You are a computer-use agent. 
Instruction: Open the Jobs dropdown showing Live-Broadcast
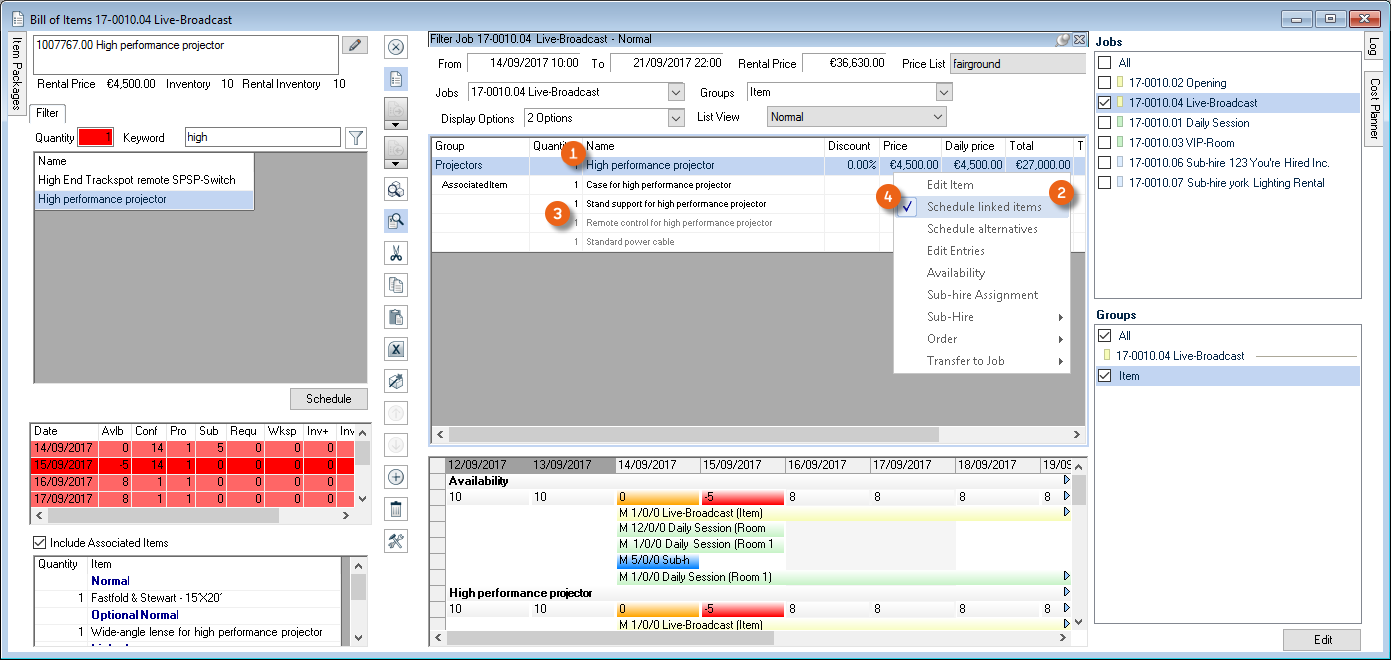[675, 92]
